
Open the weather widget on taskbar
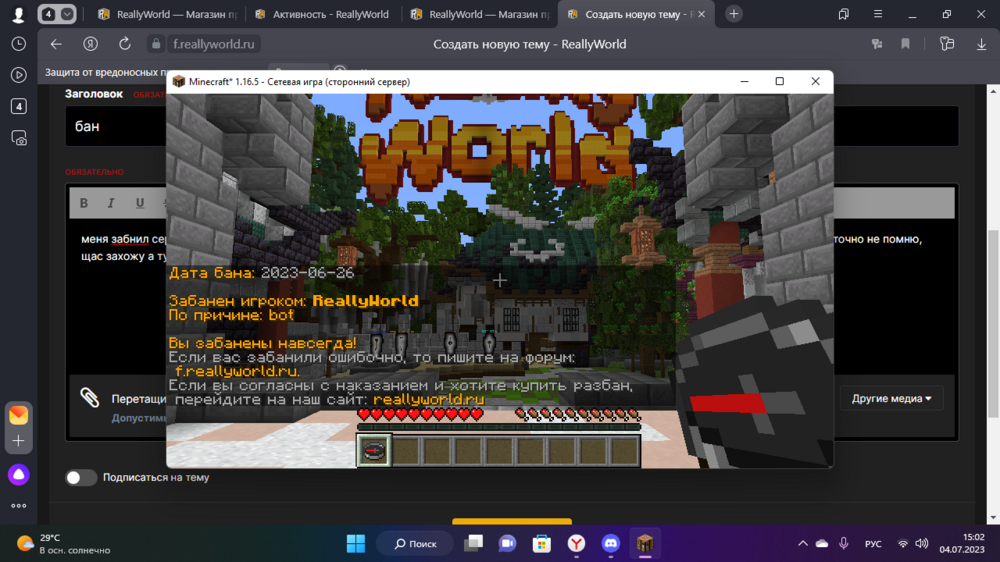[64, 544]
